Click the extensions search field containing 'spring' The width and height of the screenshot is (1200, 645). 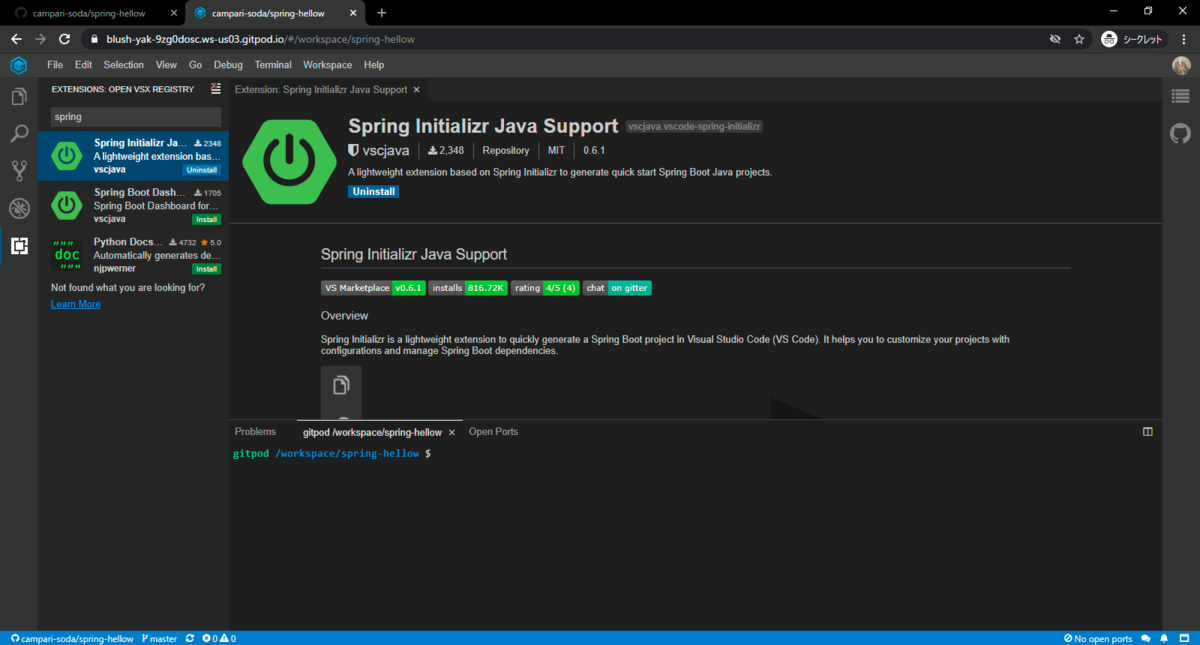tap(136, 117)
